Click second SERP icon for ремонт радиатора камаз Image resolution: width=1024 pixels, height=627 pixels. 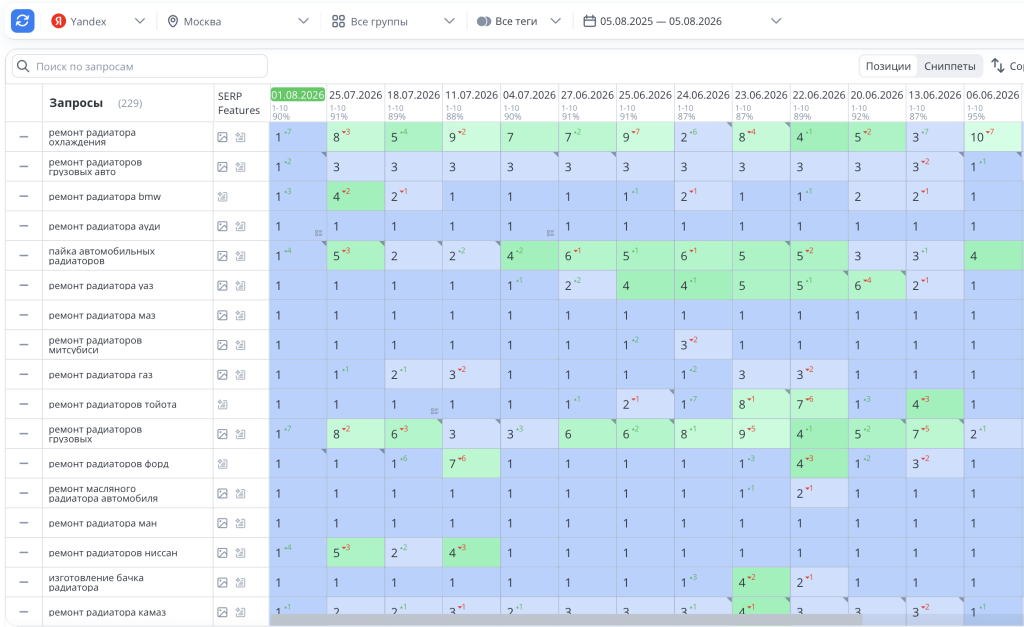click(240, 613)
